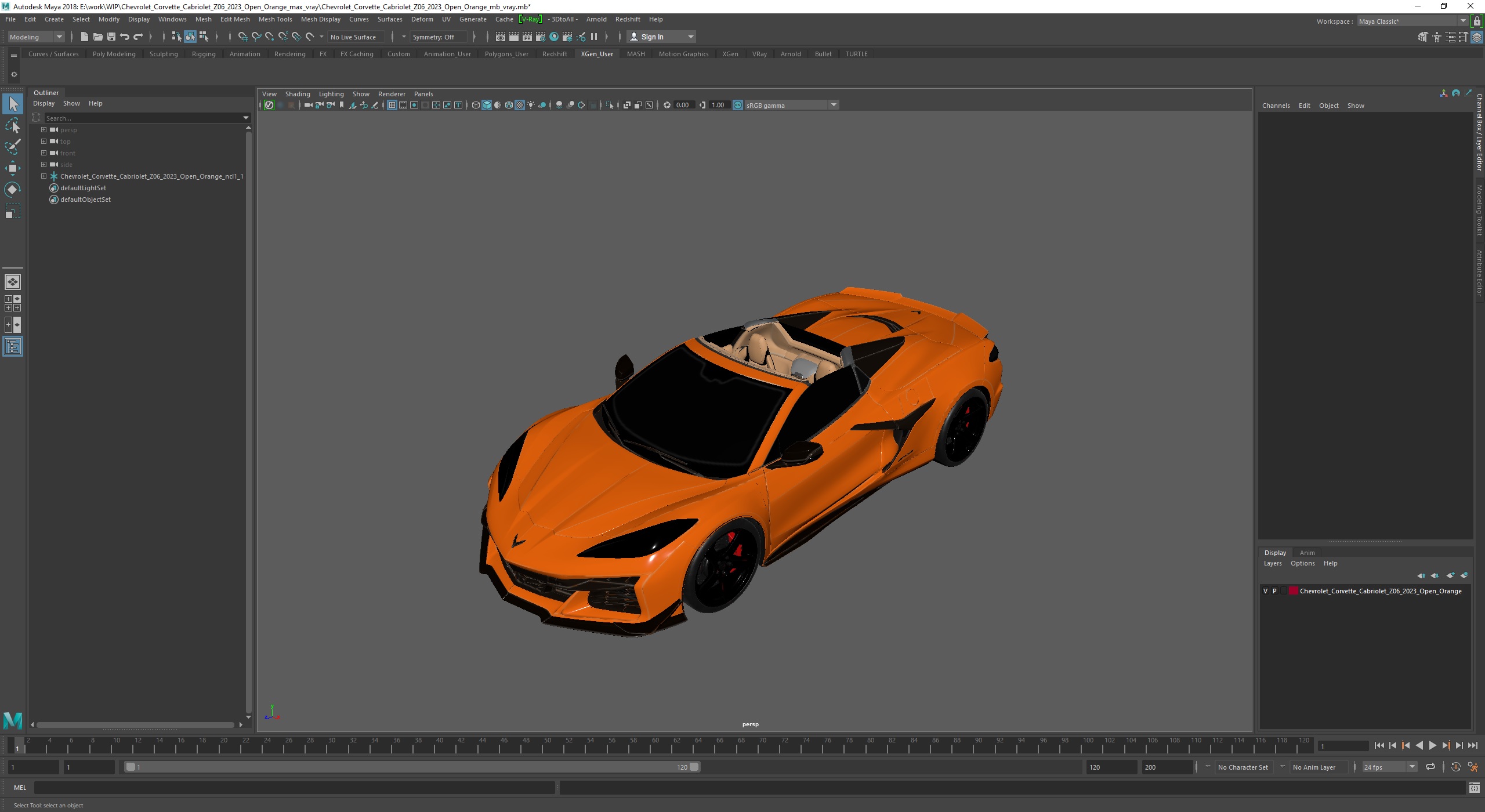The image size is (1485, 812).
Task: Go to start of playback range
Action: 1379,746
